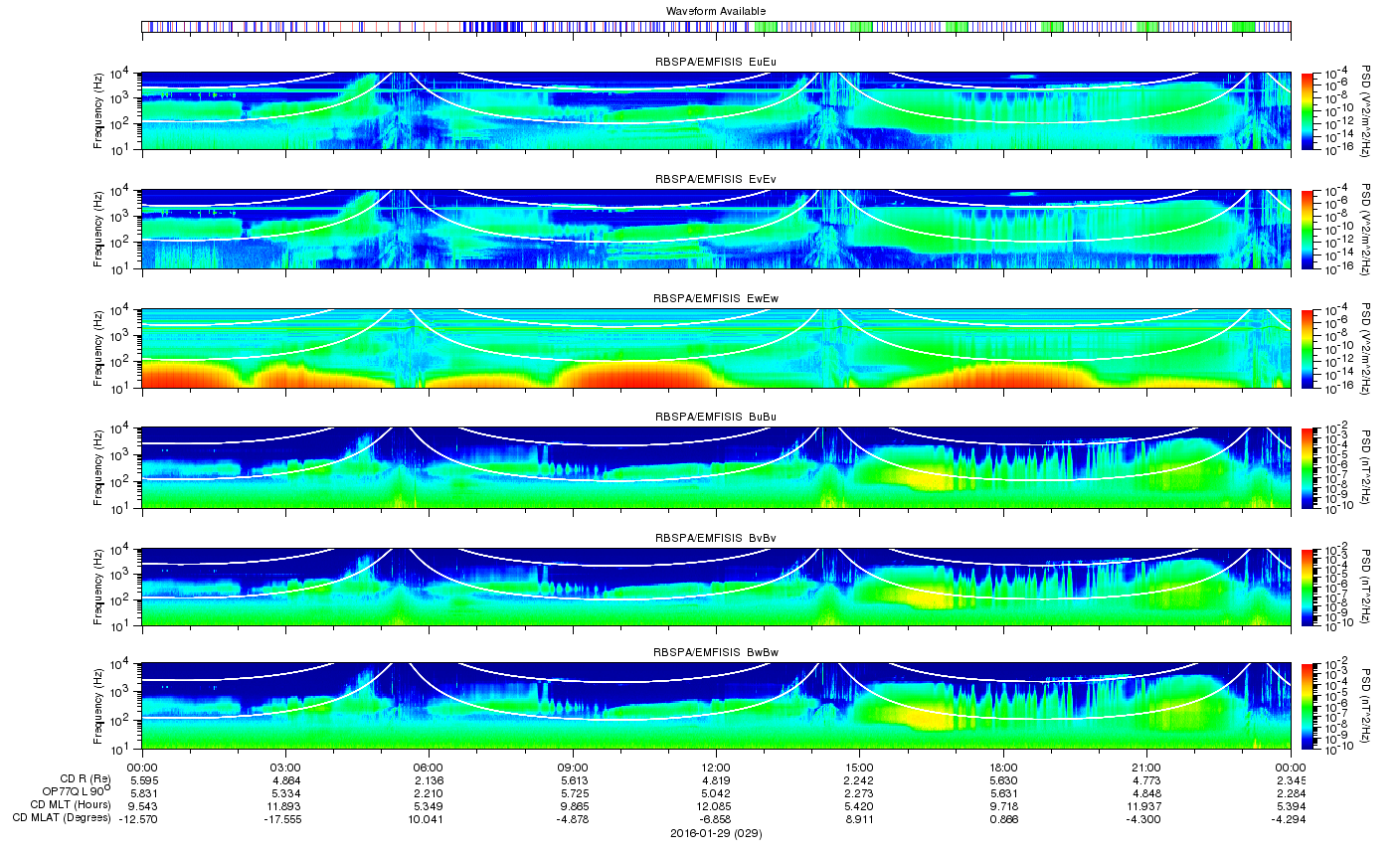Click the MLT value "9.543"
Image resolution: width=1400 pixels, height=854 pixels.
coord(143,806)
